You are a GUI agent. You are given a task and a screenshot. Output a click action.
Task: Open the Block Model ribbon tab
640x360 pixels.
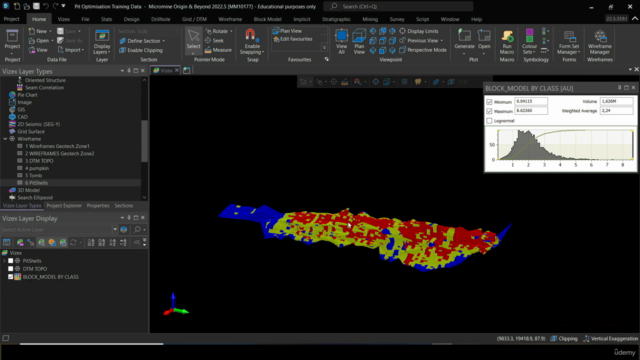(267, 19)
